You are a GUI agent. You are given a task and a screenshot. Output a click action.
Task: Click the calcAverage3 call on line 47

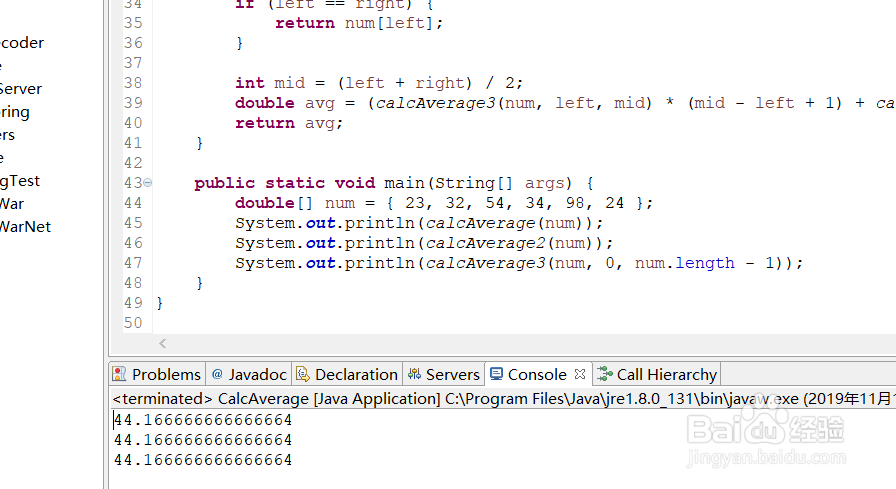pos(485,263)
